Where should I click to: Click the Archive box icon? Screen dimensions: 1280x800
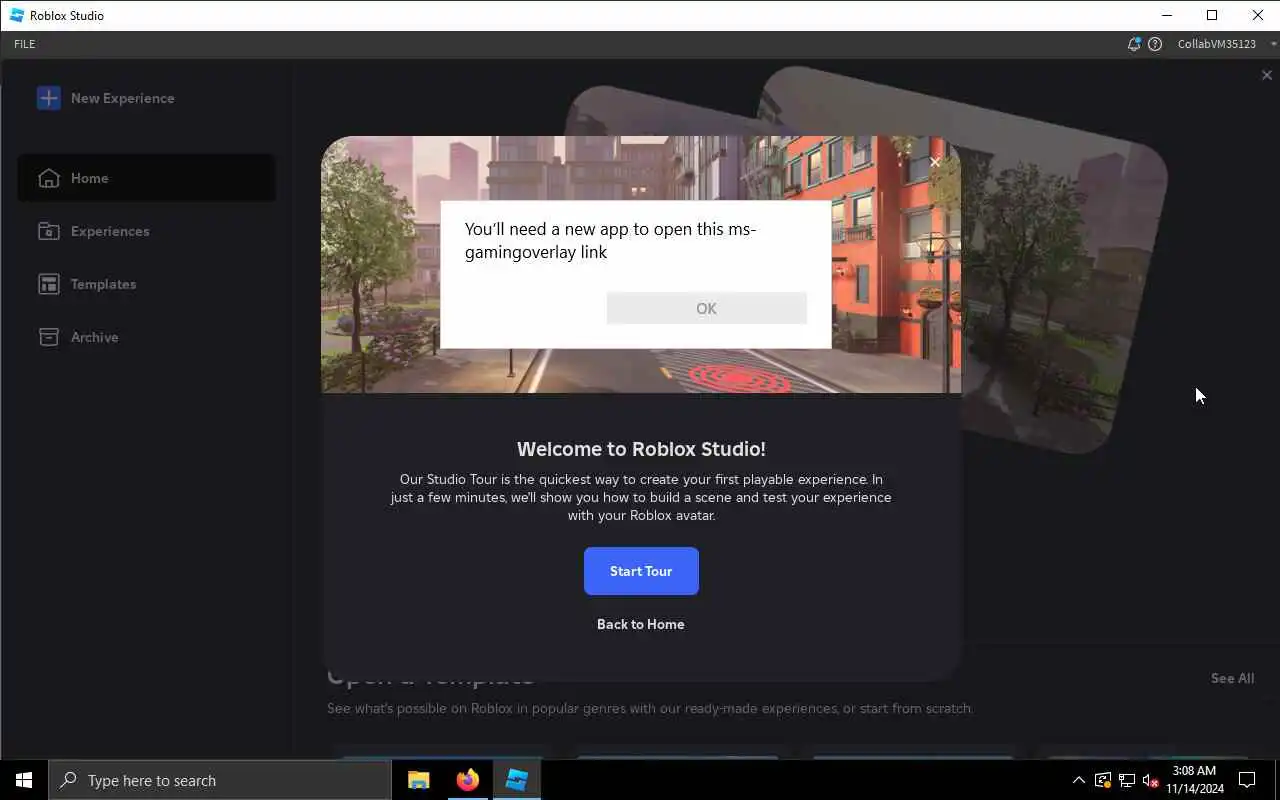click(49, 337)
